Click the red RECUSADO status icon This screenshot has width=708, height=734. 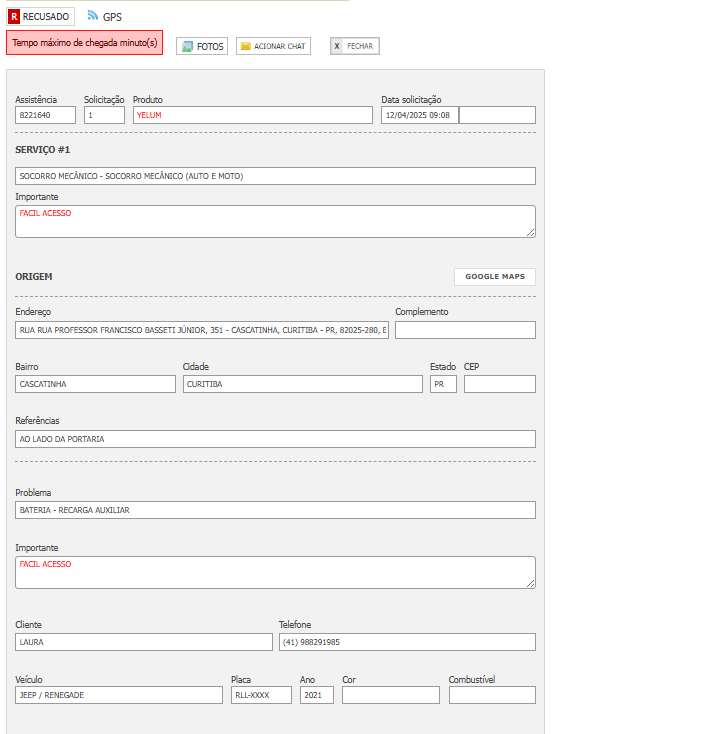14,17
